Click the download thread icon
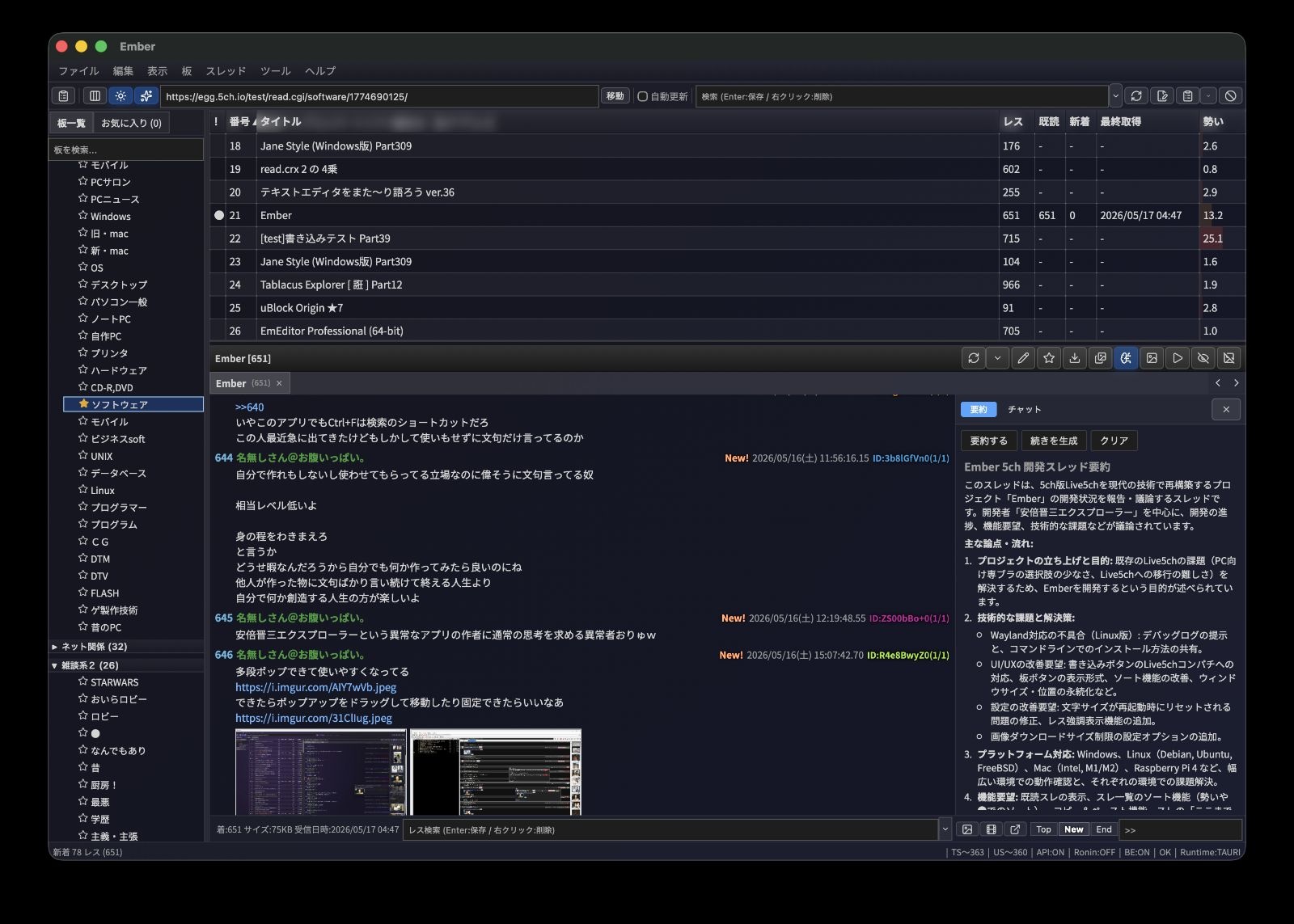 click(1075, 358)
